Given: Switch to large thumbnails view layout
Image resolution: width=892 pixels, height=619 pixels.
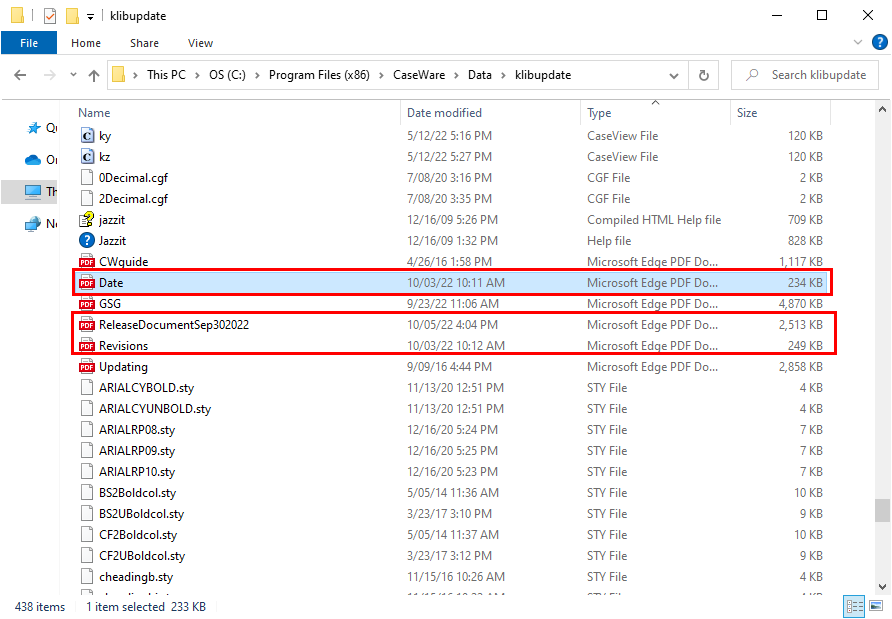Looking at the screenshot, I should tap(877, 606).
